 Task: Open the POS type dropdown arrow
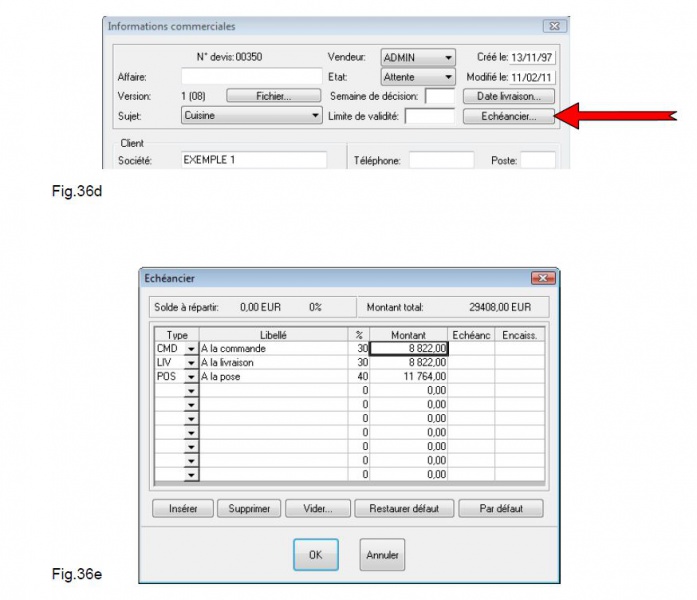(x=191, y=377)
